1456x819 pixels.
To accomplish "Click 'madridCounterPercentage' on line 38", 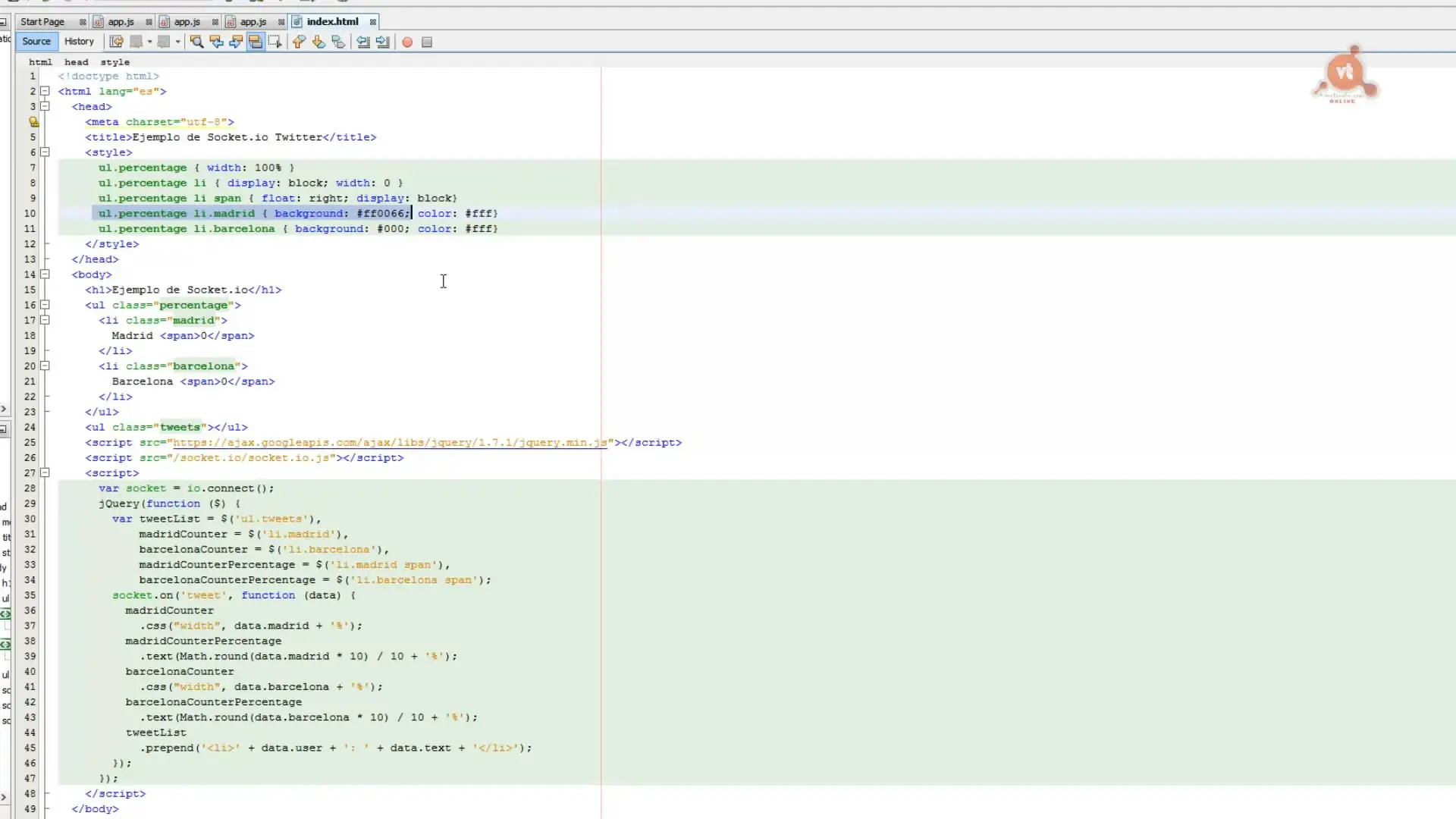I will click(x=203, y=641).
